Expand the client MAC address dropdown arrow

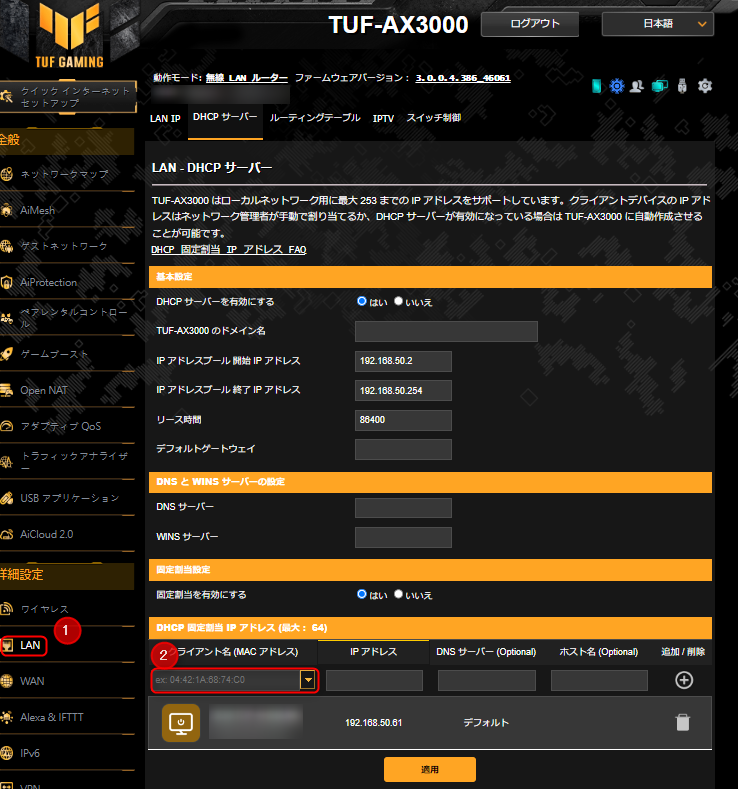click(308, 680)
